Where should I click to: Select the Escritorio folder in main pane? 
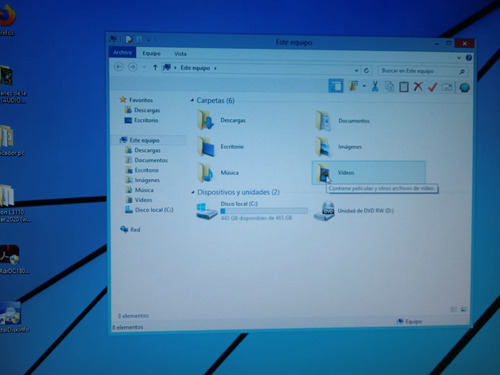tap(221, 146)
